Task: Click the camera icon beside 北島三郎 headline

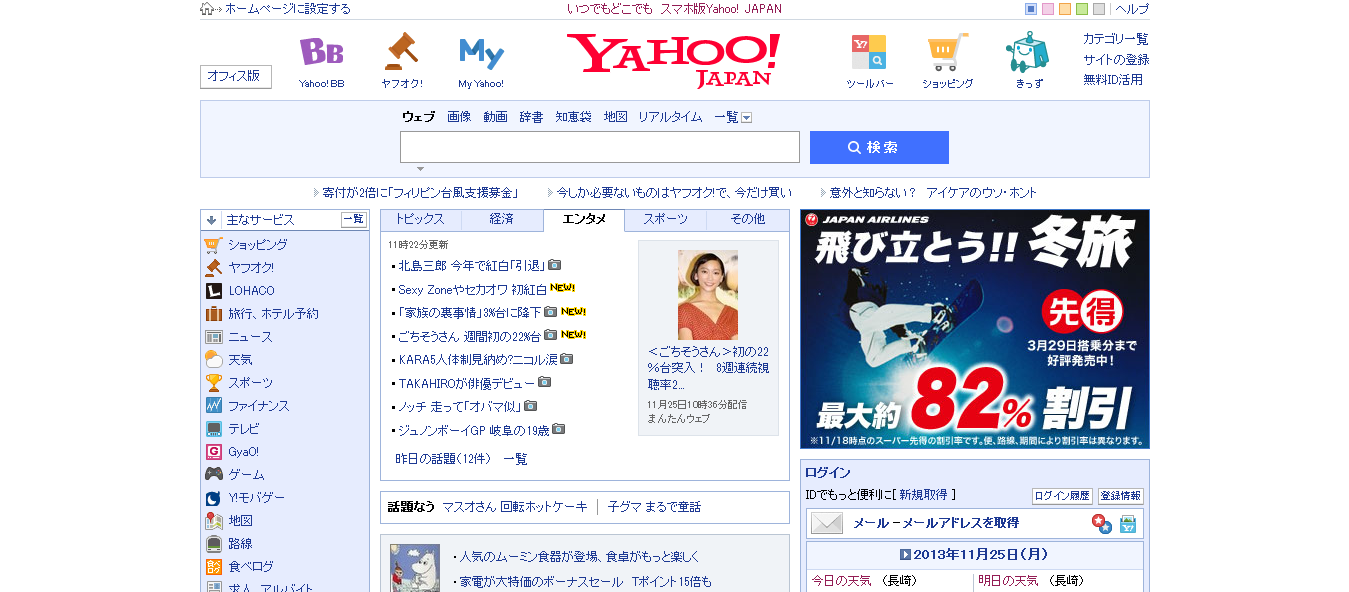Action: (x=554, y=265)
